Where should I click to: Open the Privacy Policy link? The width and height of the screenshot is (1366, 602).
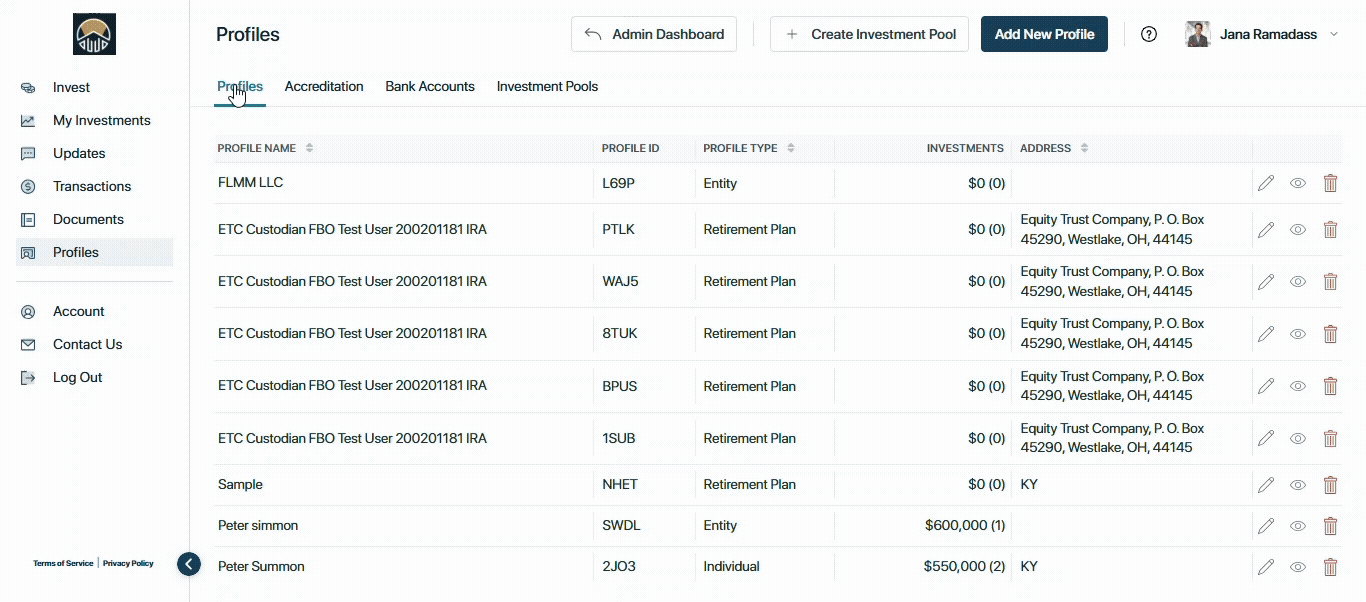(x=128, y=564)
